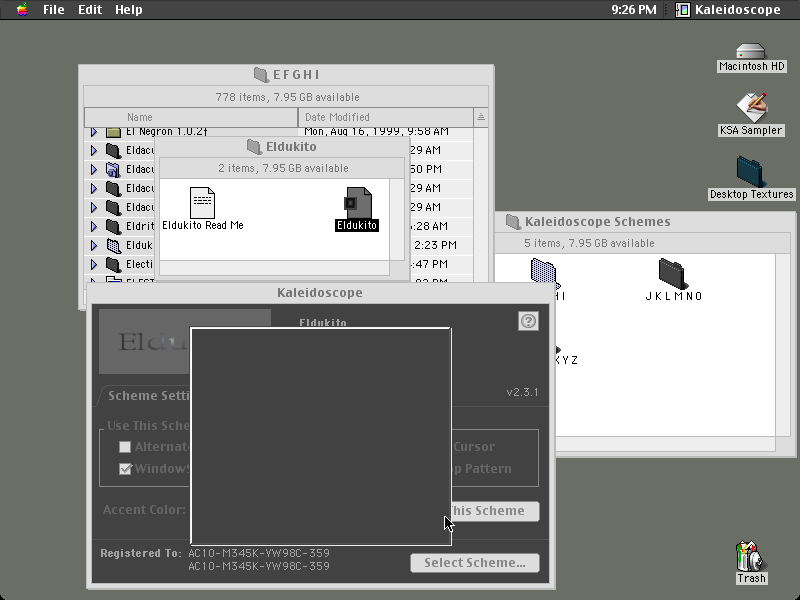
Task: Click the Select Scheme... button
Action: (475, 563)
